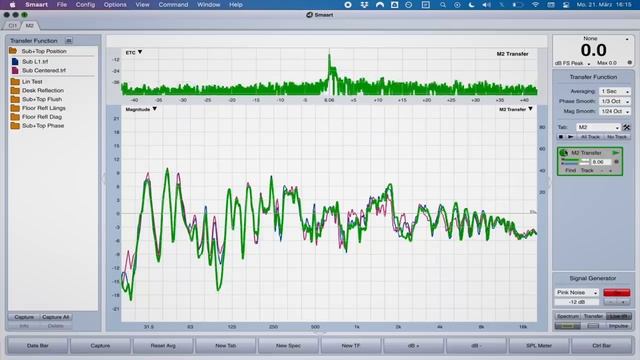640x360 pixels.
Task: Switch to the Cl1 tab
Action: pyautogui.click(x=13, y=26)
